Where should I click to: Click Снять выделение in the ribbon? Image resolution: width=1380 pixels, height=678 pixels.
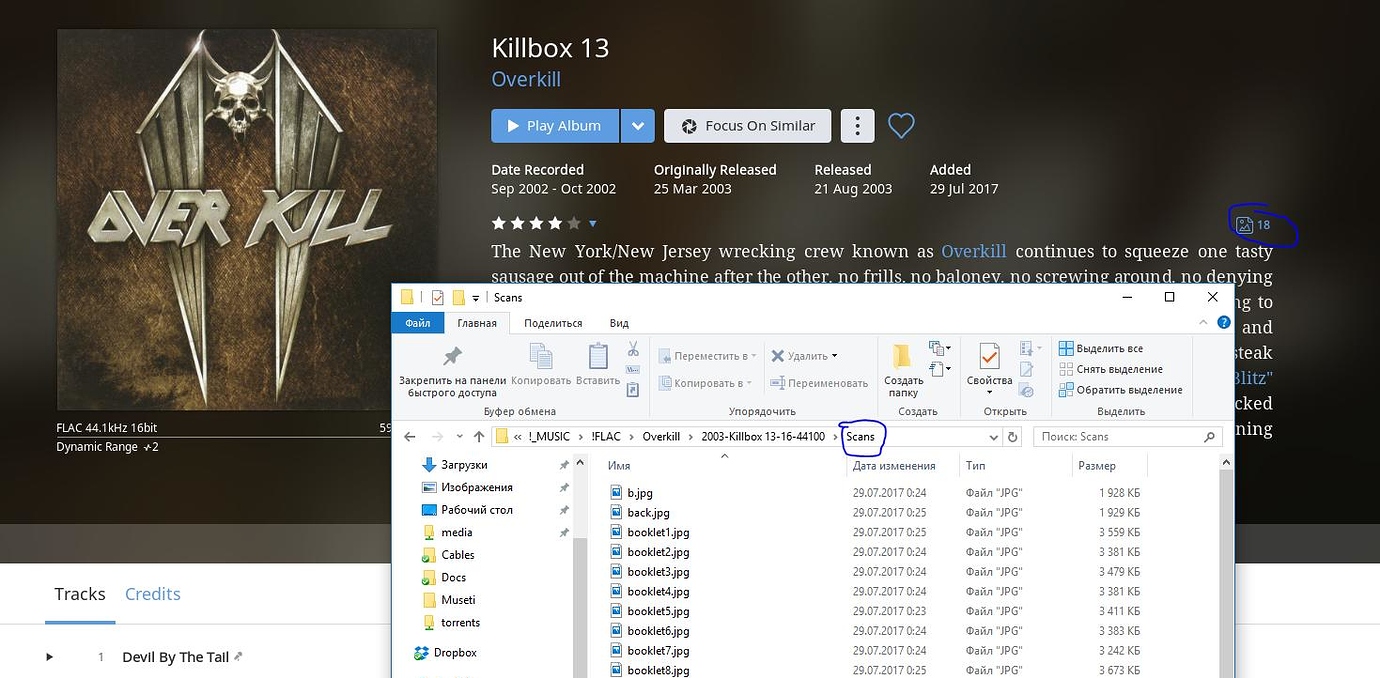(x=1111, y=369)
